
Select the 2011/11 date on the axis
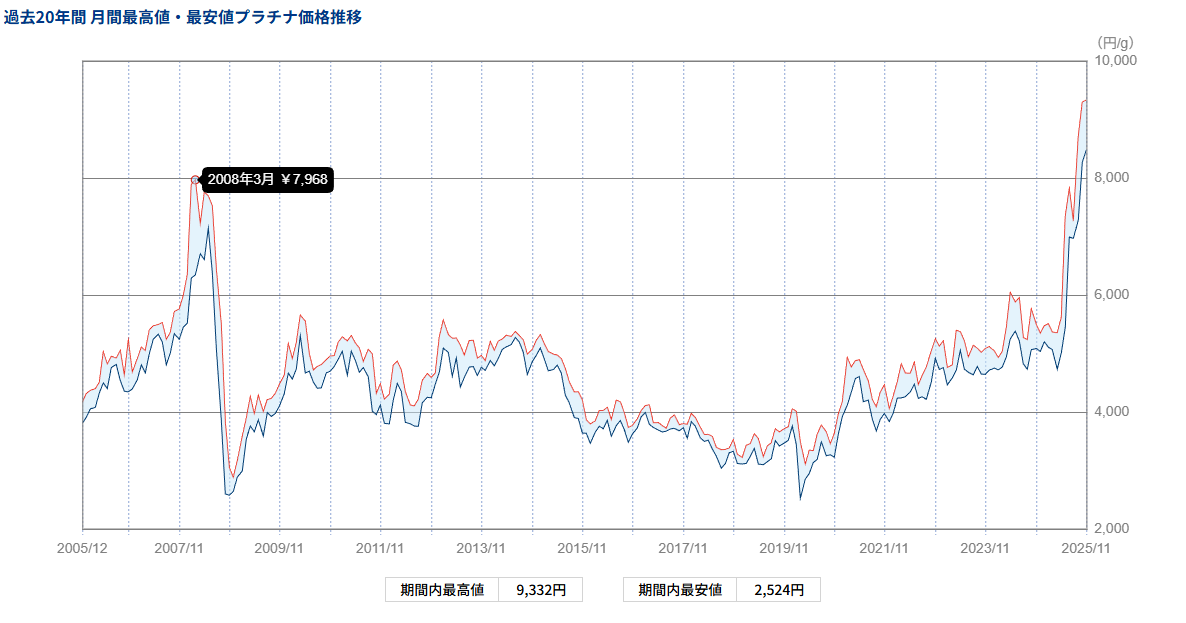(380, 548)
